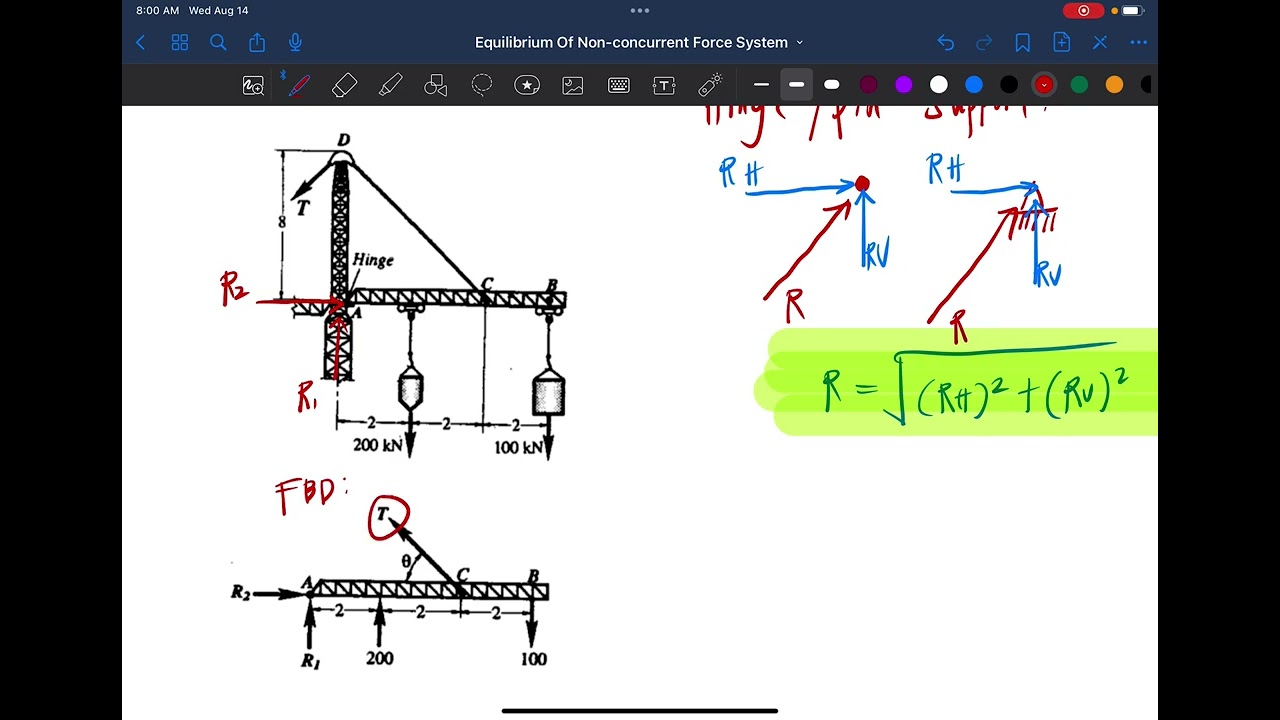The width and height of the screenshot is (1280, 720).
Task: Open the keyboard typing tool
Action: (619, 85)
